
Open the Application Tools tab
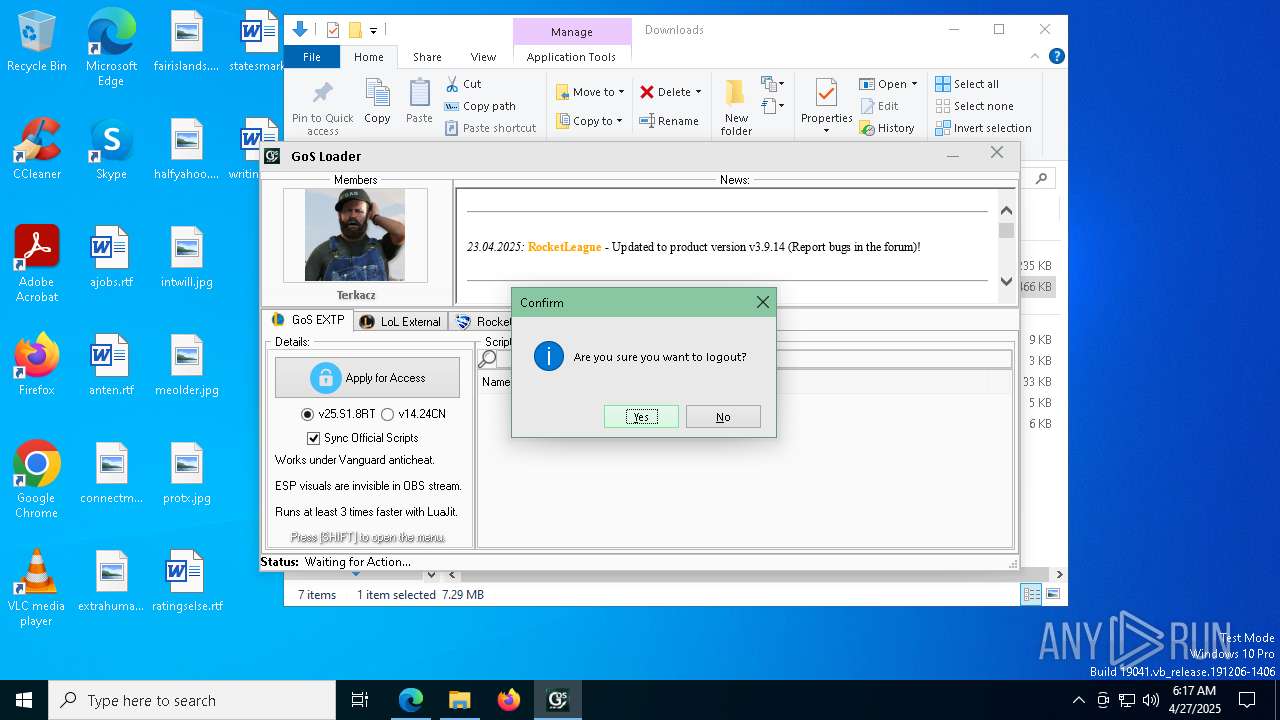click(x=571, y=57)
